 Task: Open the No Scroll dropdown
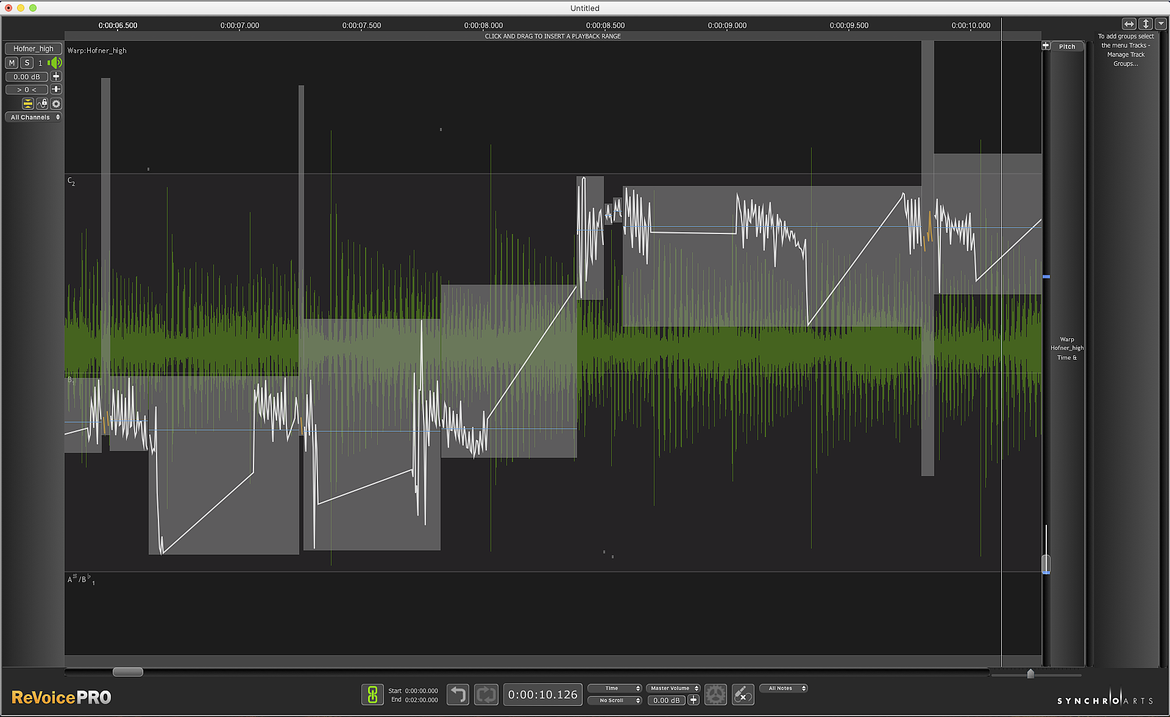615,701
